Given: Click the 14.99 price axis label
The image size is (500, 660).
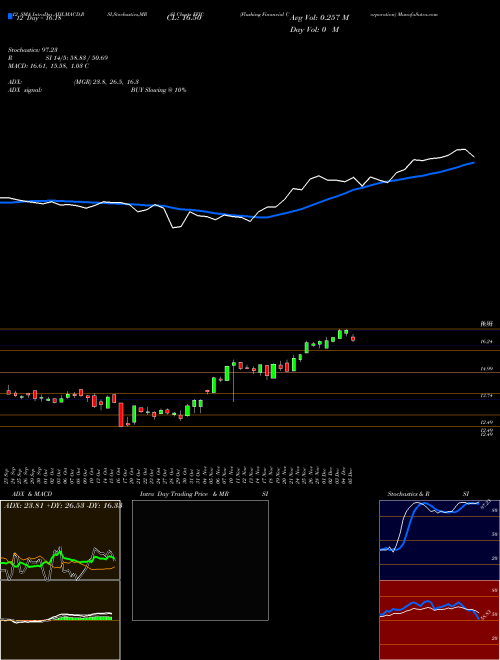Looking at the screenshot, I should (486, 369).
